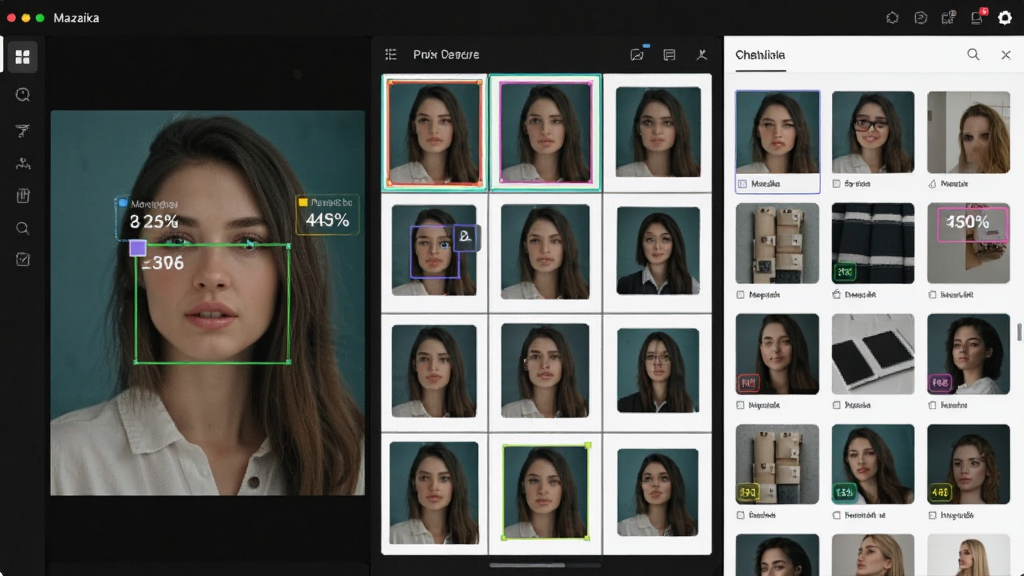This screenshot has height=576, width=1024.
Task: Open the grid dashboard view in the sidebar
Action: [x=22, y=57]
